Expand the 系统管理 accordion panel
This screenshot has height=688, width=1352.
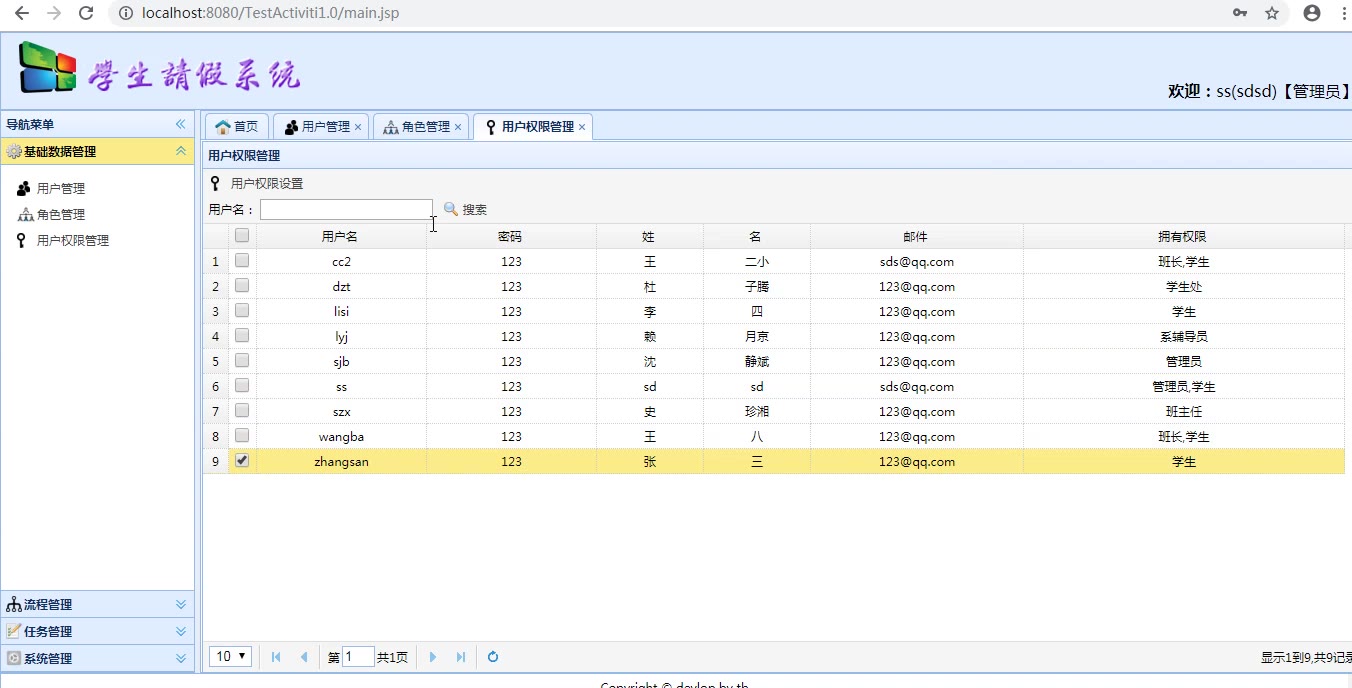(x=97, y=659)
